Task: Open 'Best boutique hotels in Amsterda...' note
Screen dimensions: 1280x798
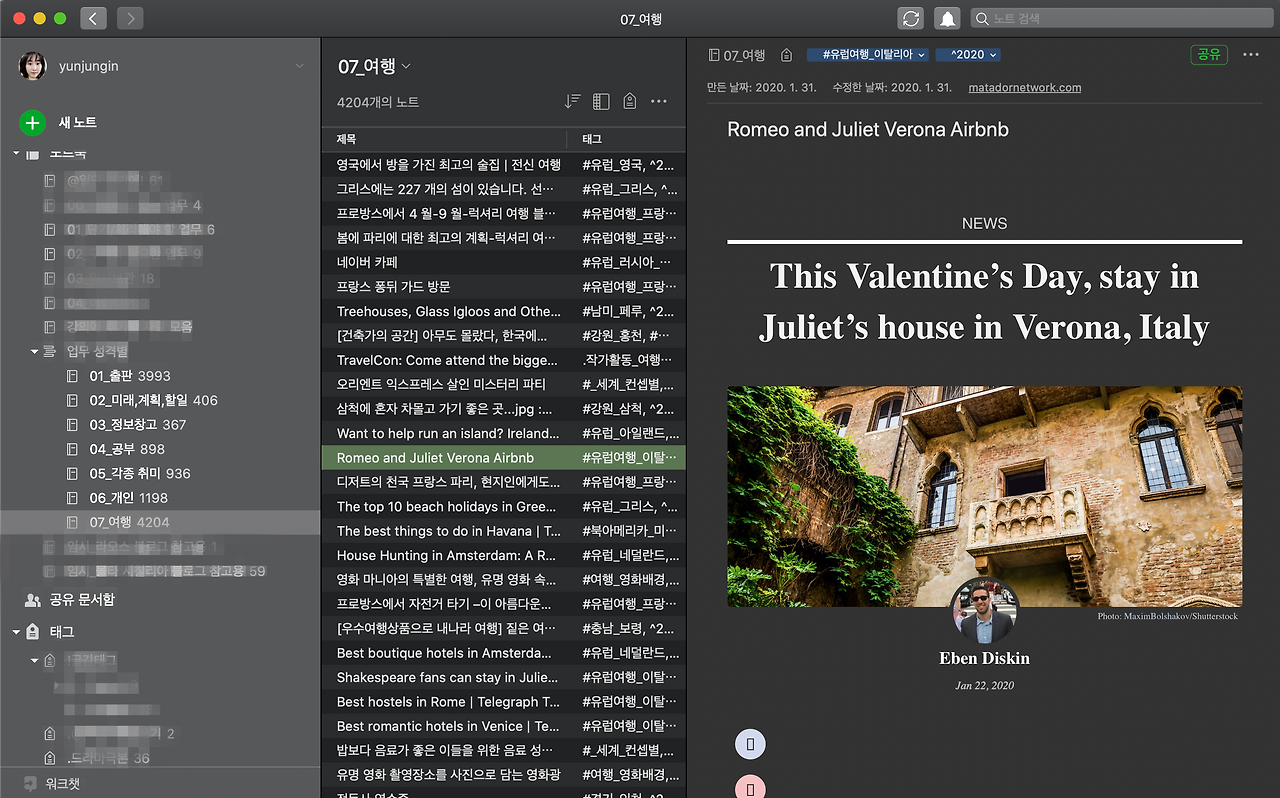Action: tap(504, 653)
